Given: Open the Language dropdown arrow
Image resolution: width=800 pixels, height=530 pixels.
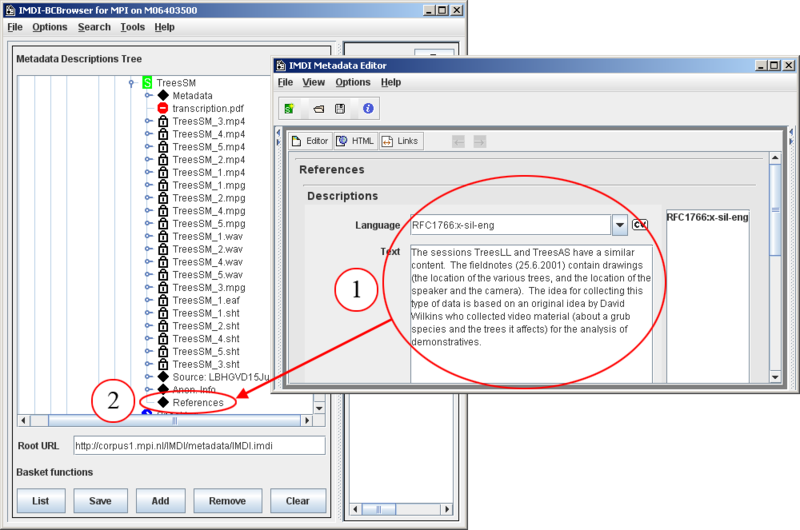Looking at the screenshot, I should [x=619, y=225].
